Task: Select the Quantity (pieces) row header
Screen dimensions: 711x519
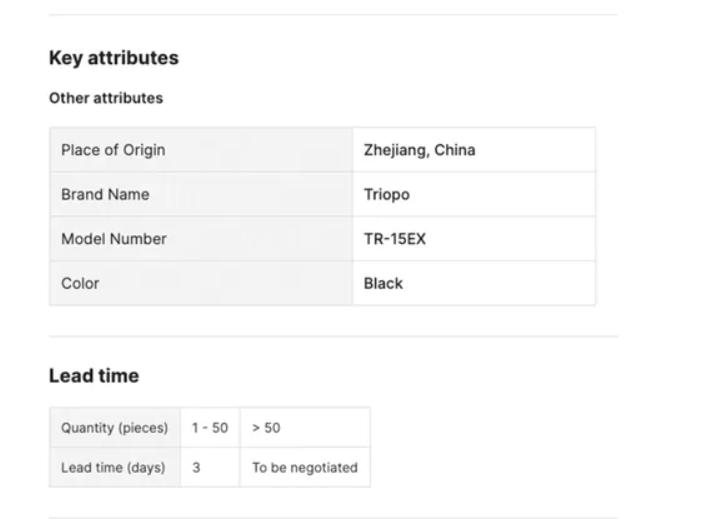Action: coord(113,428)
